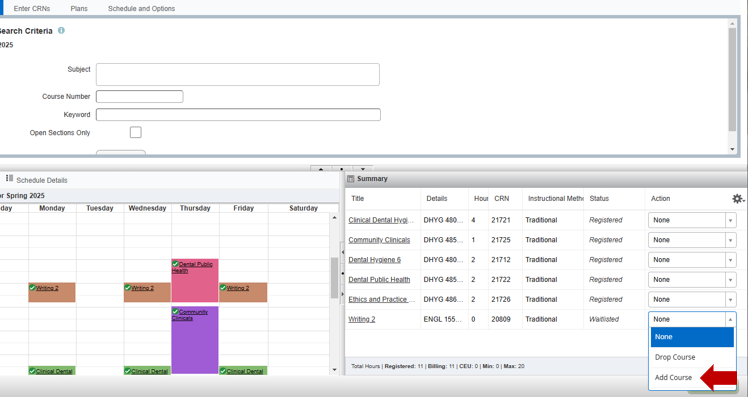Click the Subject input field
The width and height of the screenshot is (751, 401).
[237, 74]
